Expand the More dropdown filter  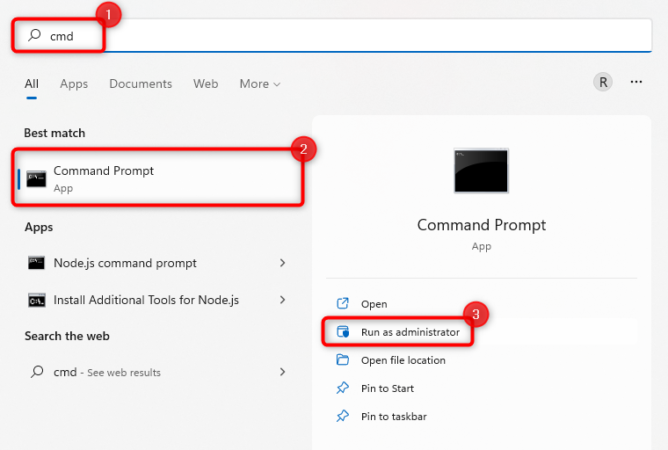click(x=260, y=84)
